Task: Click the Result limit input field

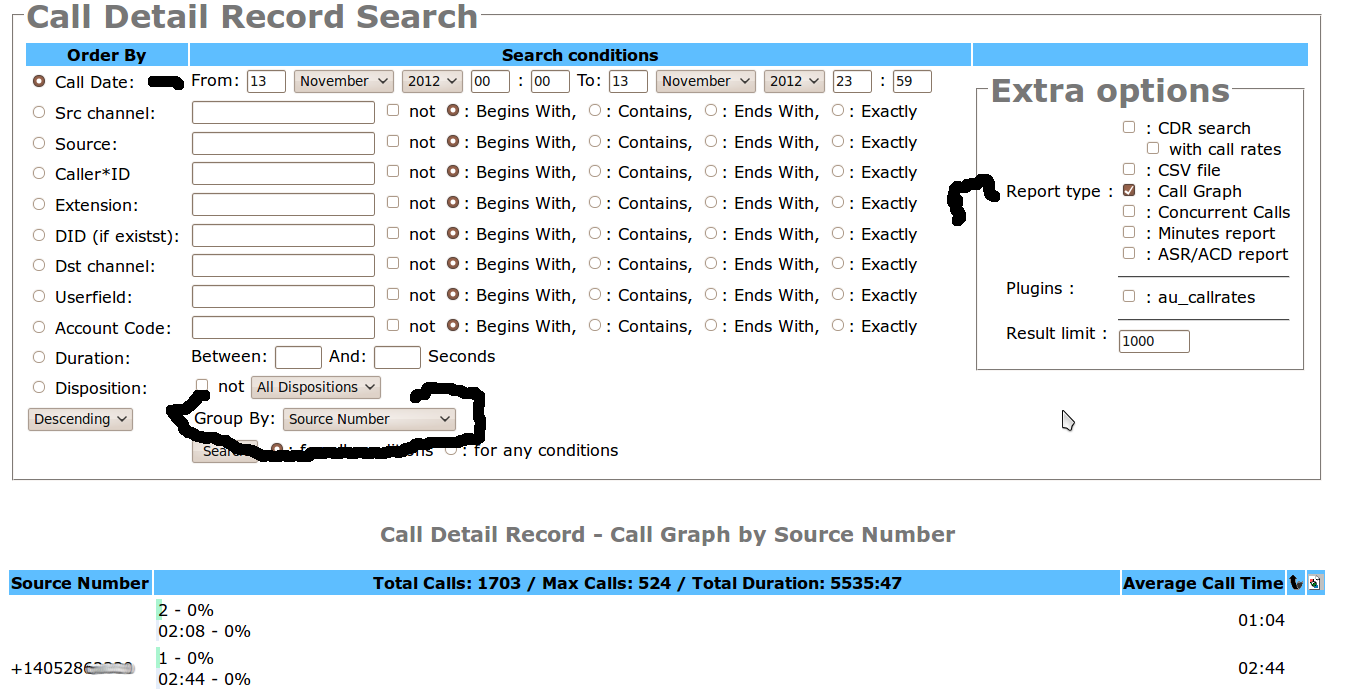Action: tap(1153, 341)
